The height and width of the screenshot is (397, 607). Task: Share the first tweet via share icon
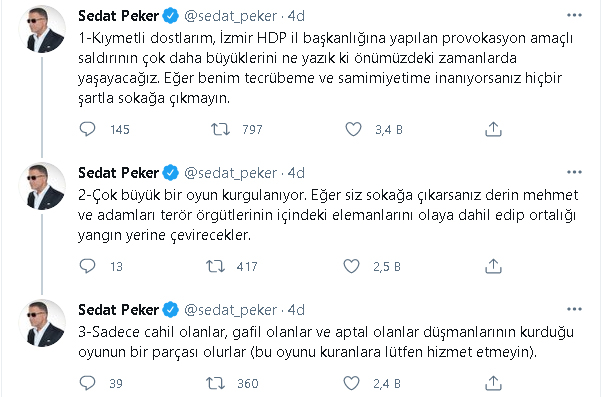(x=493, y=129)
